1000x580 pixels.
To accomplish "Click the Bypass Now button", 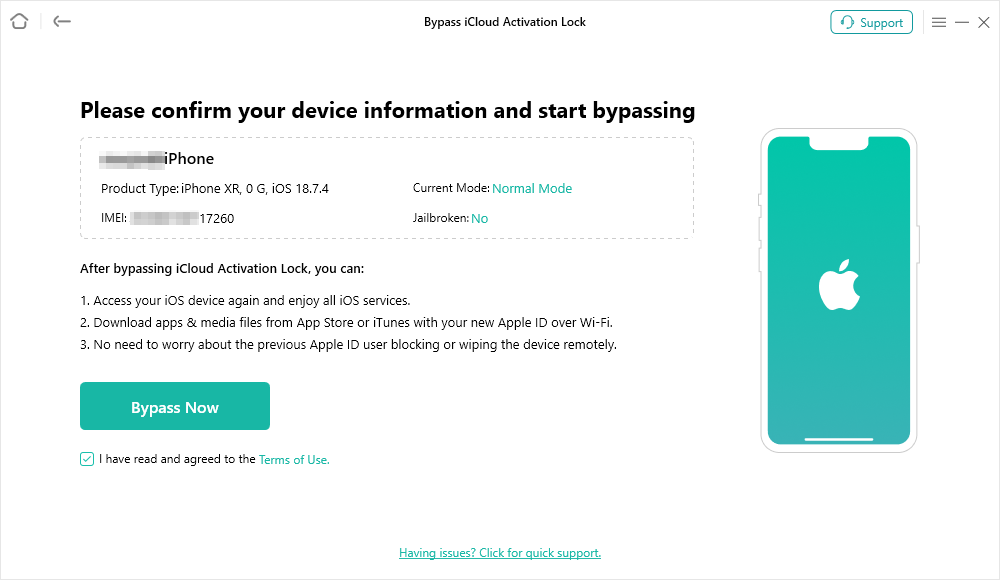I will 175,406.
